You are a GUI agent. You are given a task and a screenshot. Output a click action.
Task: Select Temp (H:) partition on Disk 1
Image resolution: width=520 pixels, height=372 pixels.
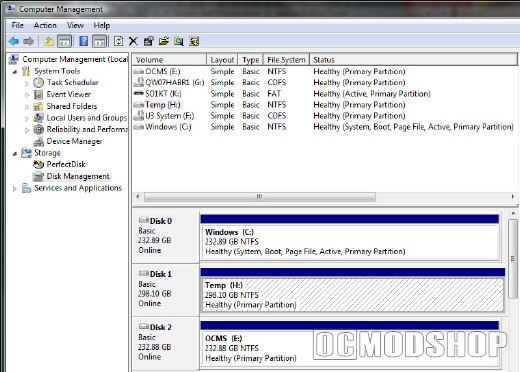pyautogui.click(x=353, y=295)
